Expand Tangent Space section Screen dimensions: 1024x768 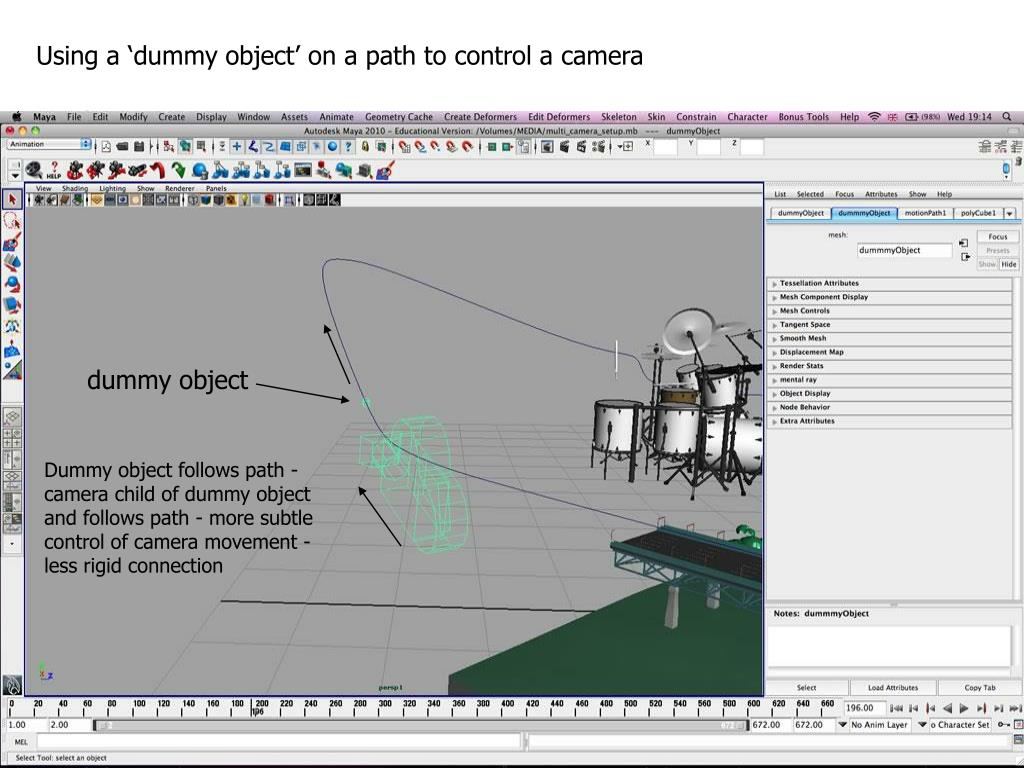click(x=889, y=325)
